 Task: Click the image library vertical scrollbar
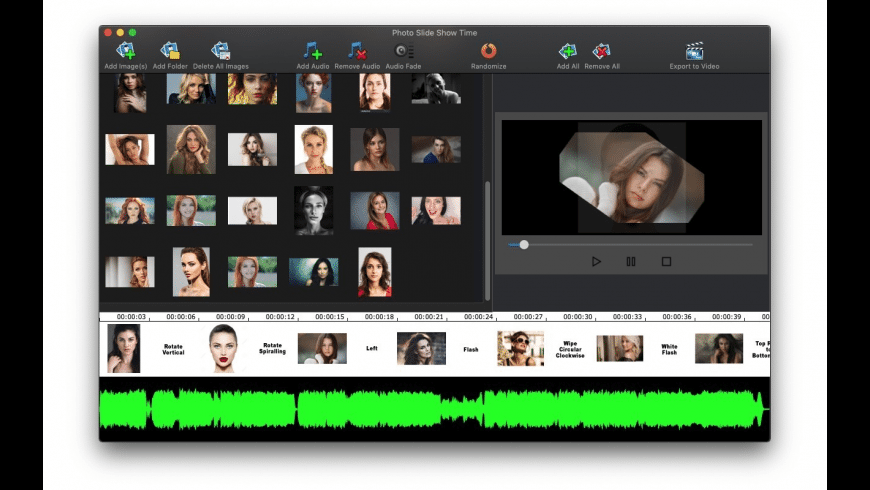(x=488, y=238)
